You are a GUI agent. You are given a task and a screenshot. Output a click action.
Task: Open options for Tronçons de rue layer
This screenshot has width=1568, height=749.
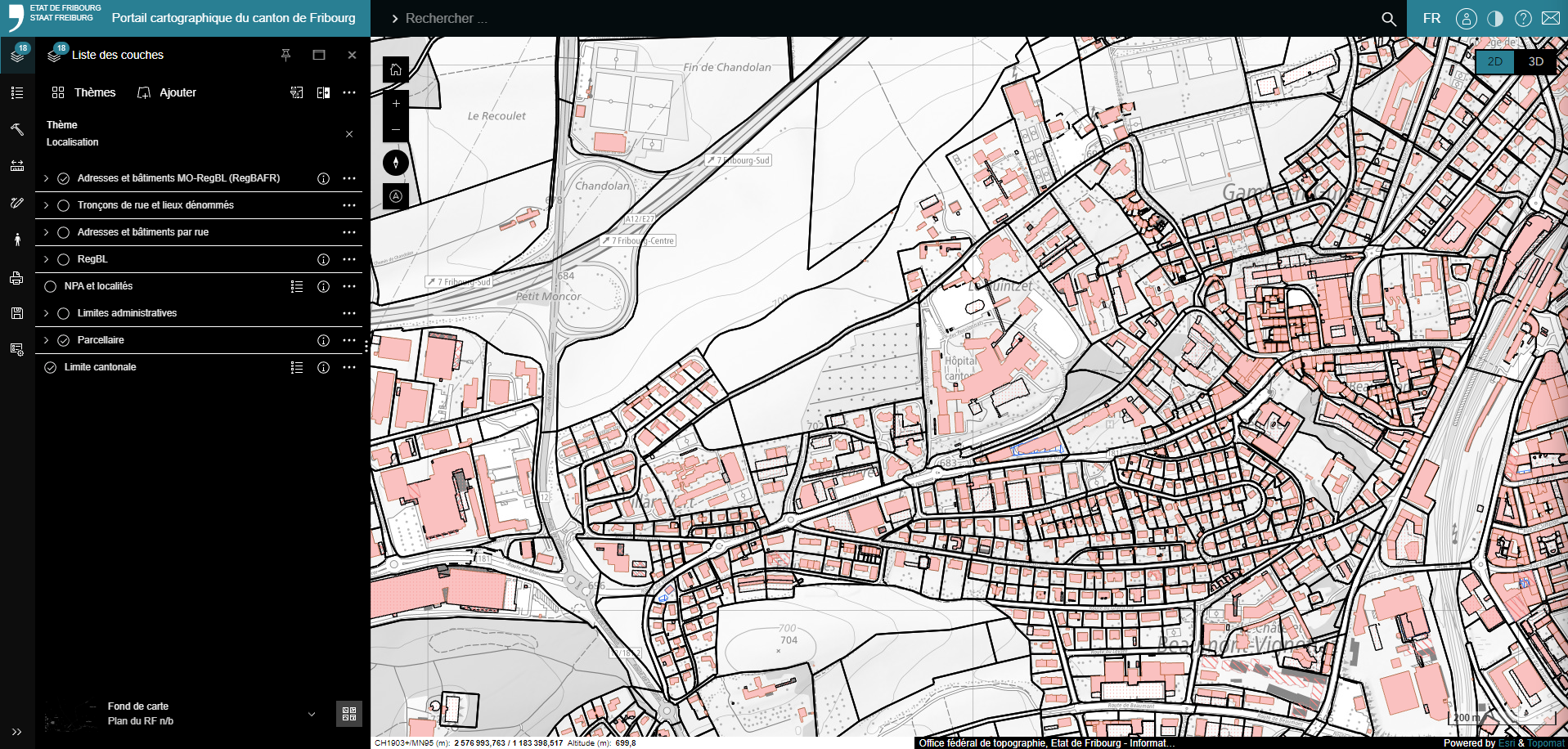click(x=349, y=205)
